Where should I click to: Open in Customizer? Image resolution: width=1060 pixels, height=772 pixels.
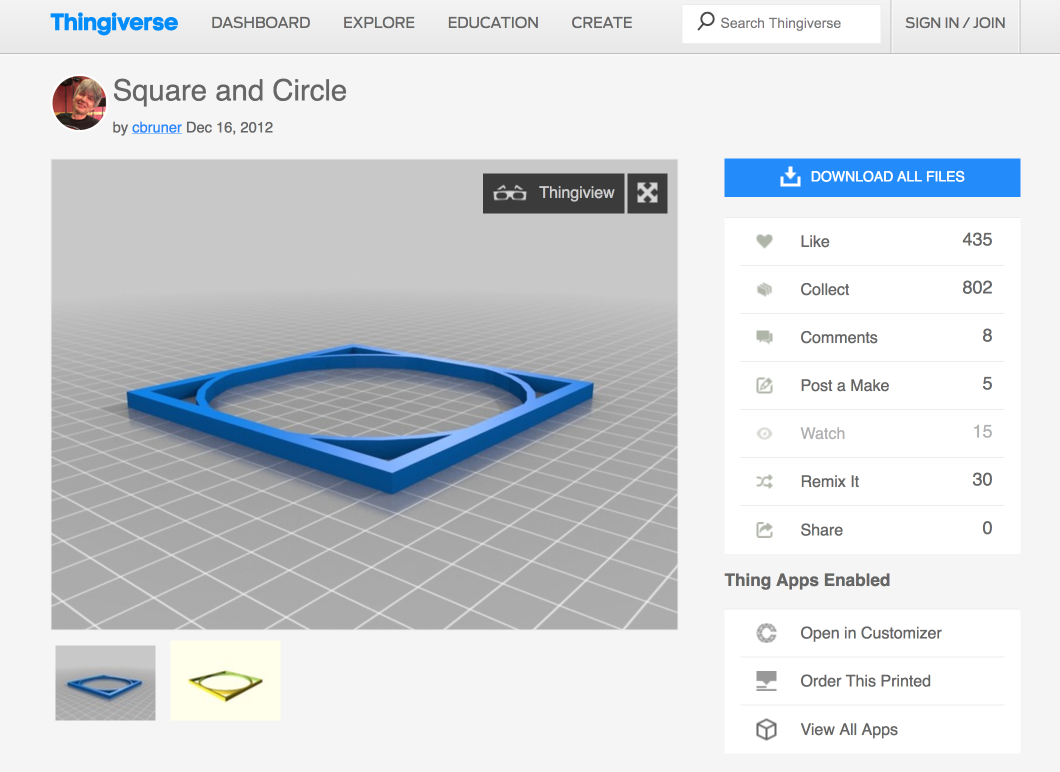(x=871, y=633)
